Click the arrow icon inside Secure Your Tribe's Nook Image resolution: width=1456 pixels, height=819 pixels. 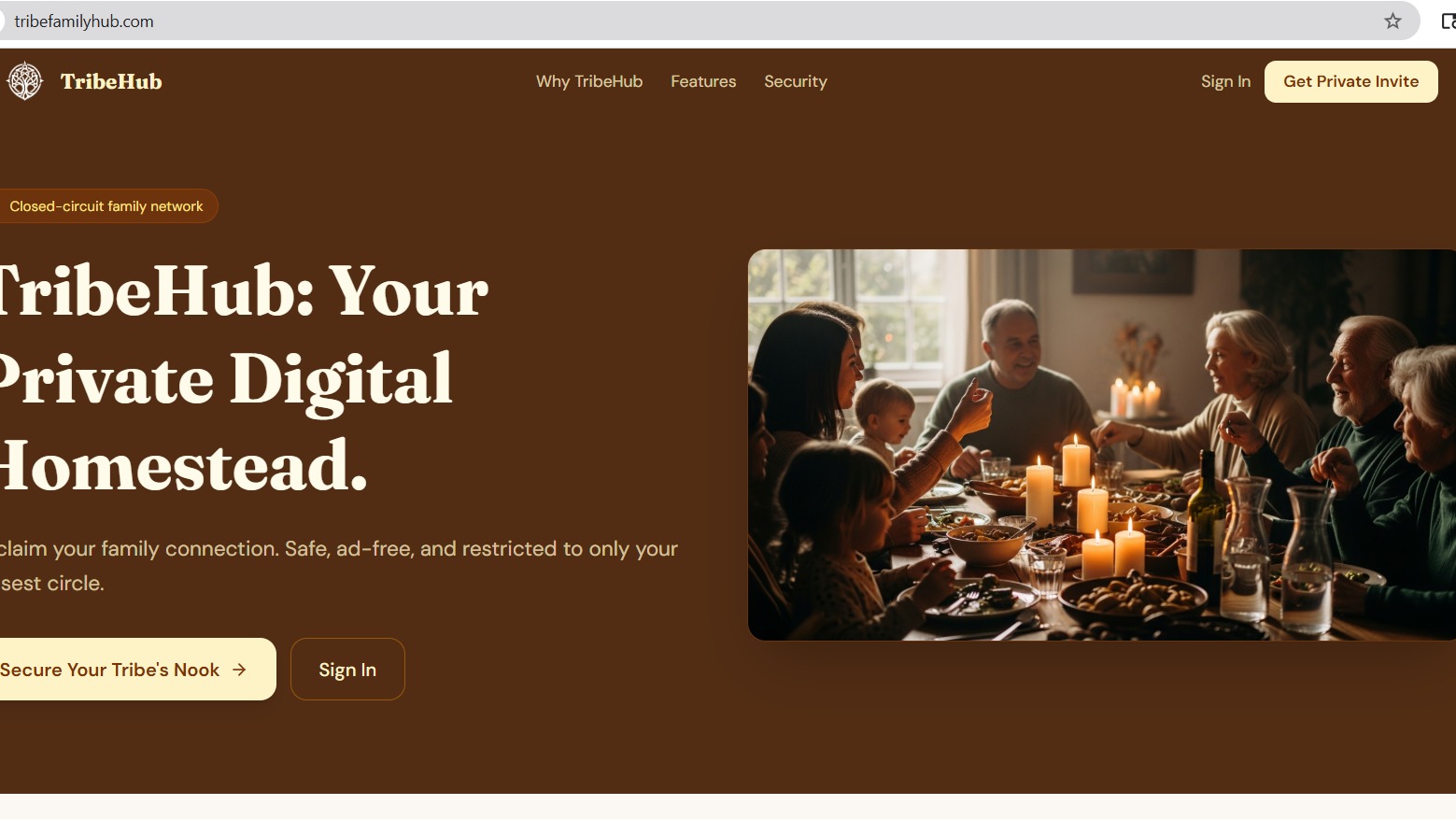pyautogui.click(x=239, y=670)
